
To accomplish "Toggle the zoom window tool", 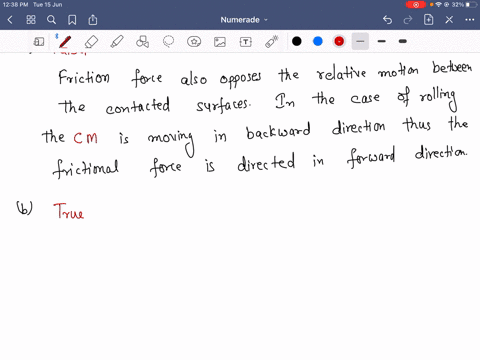I will click(39, 42).
